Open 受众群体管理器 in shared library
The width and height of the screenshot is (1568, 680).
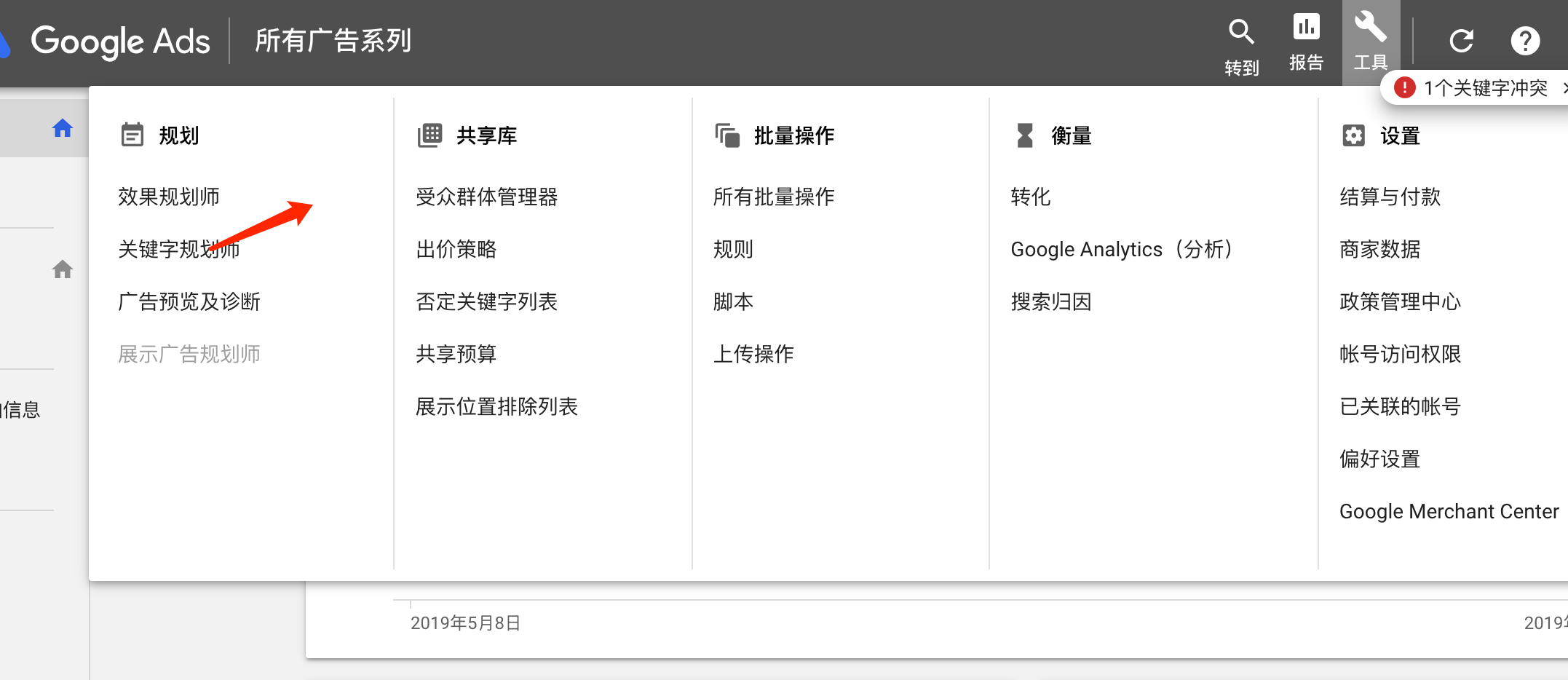click(x=487, y=197)
